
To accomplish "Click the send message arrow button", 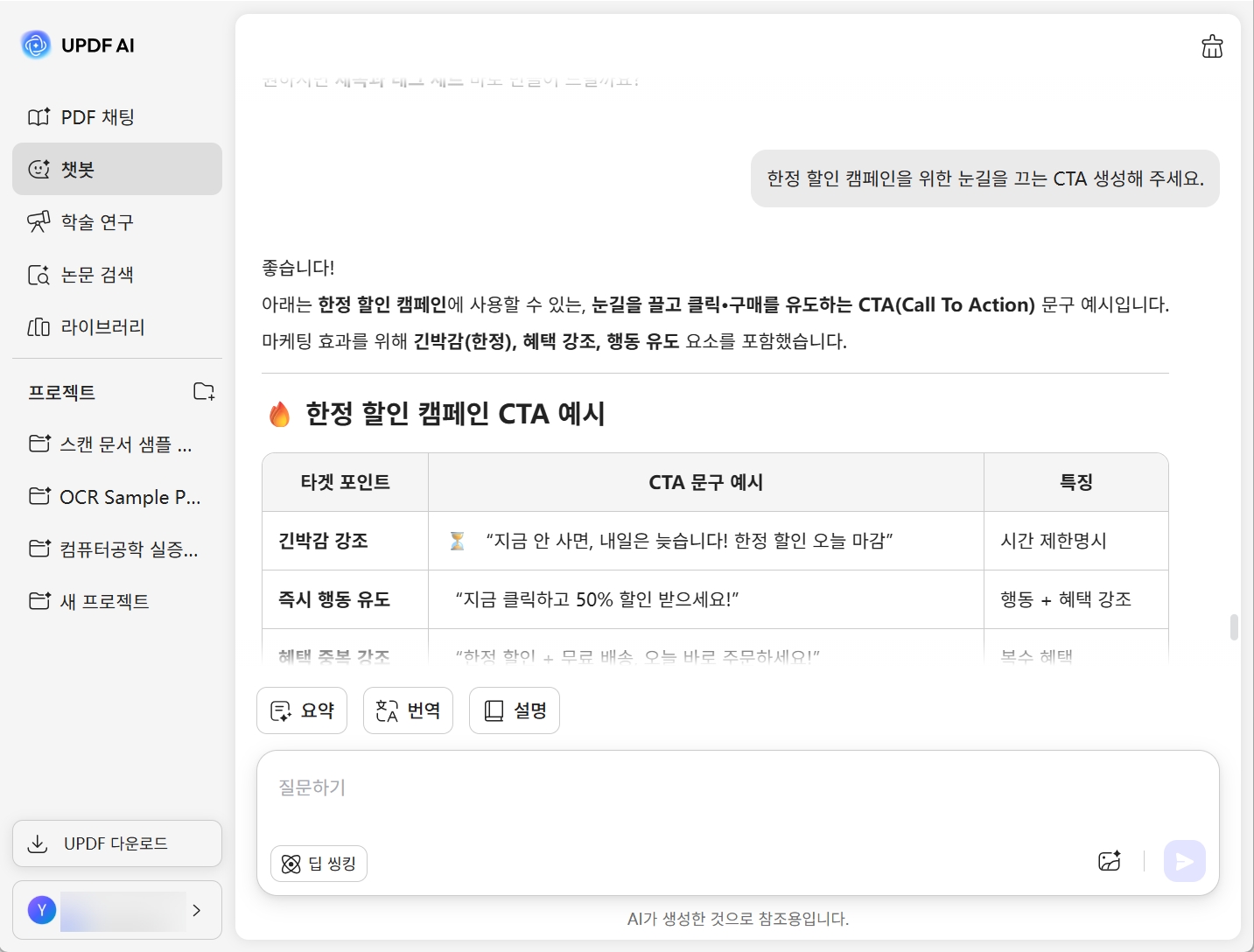I will [x=1184, y=861].
